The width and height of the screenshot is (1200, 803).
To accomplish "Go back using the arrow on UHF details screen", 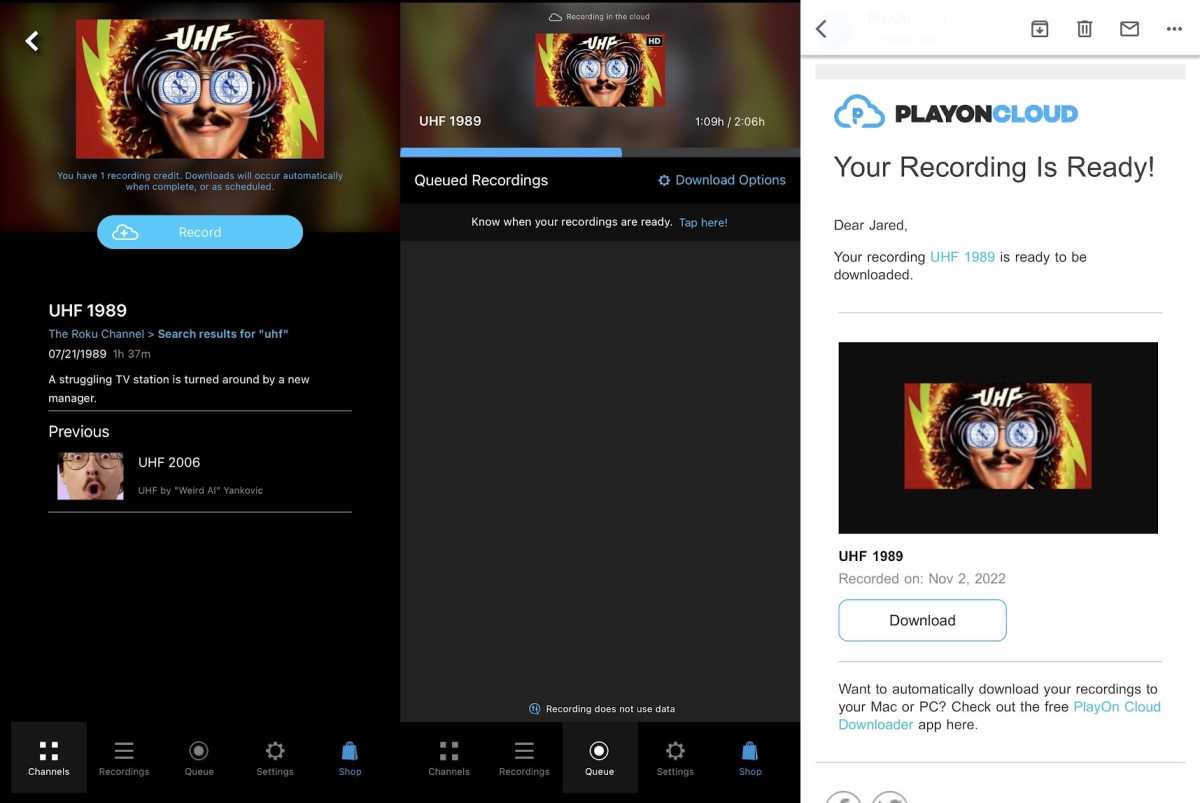I will point(32,41).
